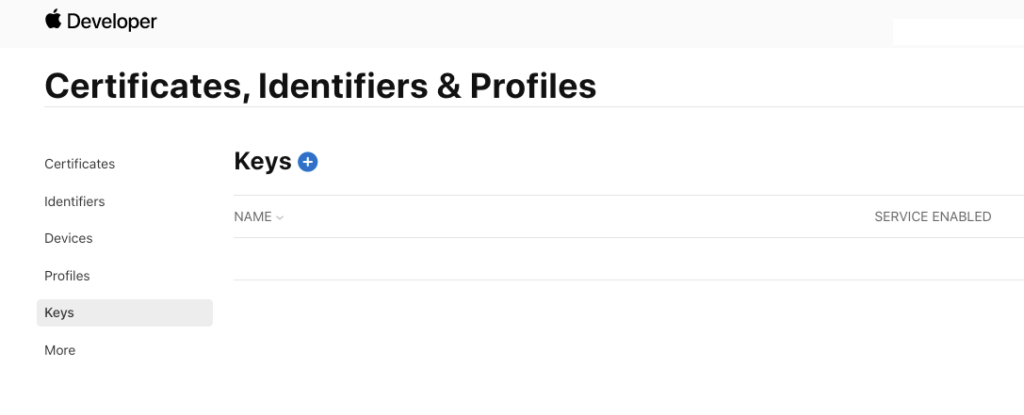
Task: Click the Apple logo icon
Action: 53,20
